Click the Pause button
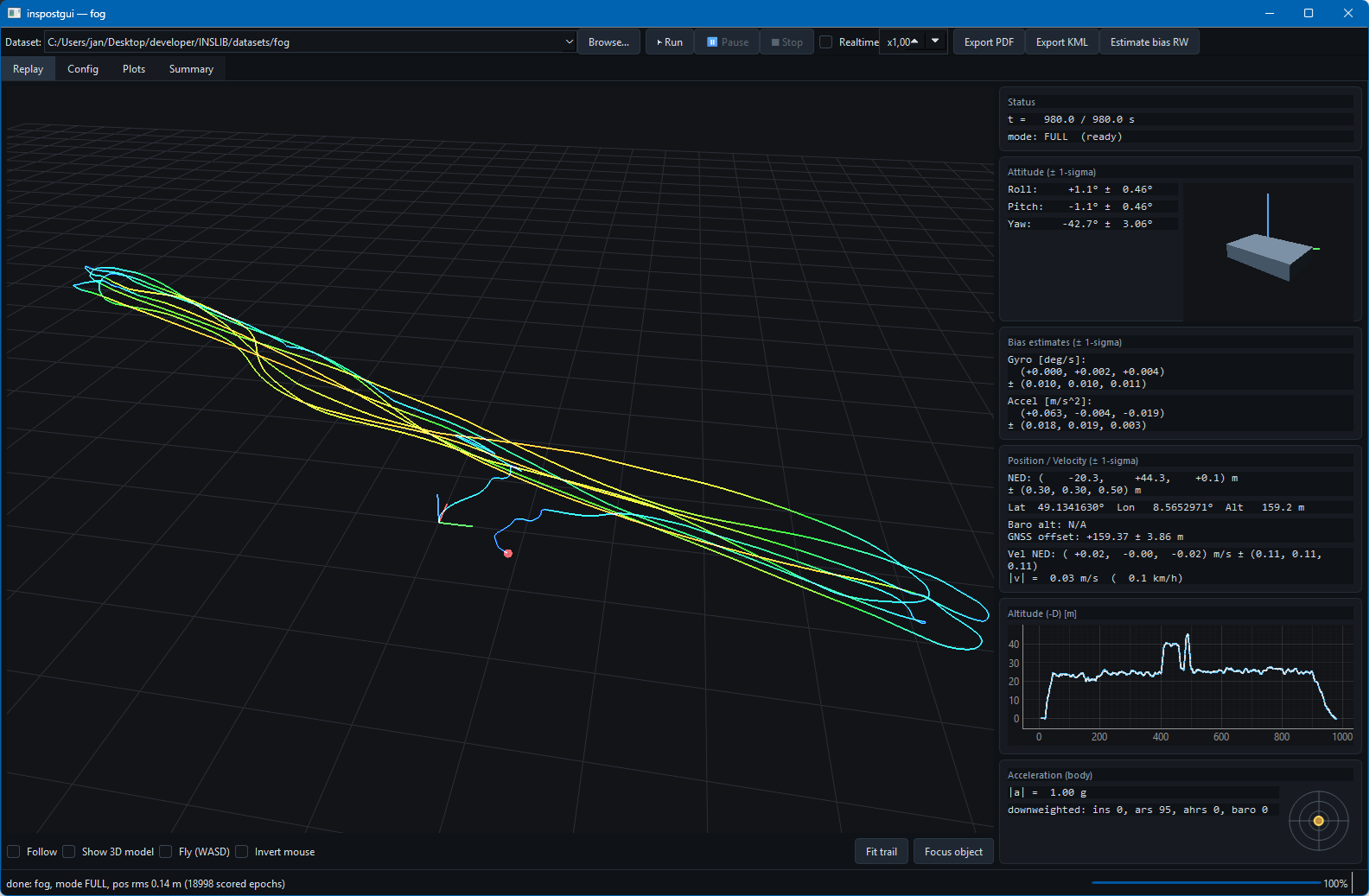1369x896 pixels. coord(728,42)
